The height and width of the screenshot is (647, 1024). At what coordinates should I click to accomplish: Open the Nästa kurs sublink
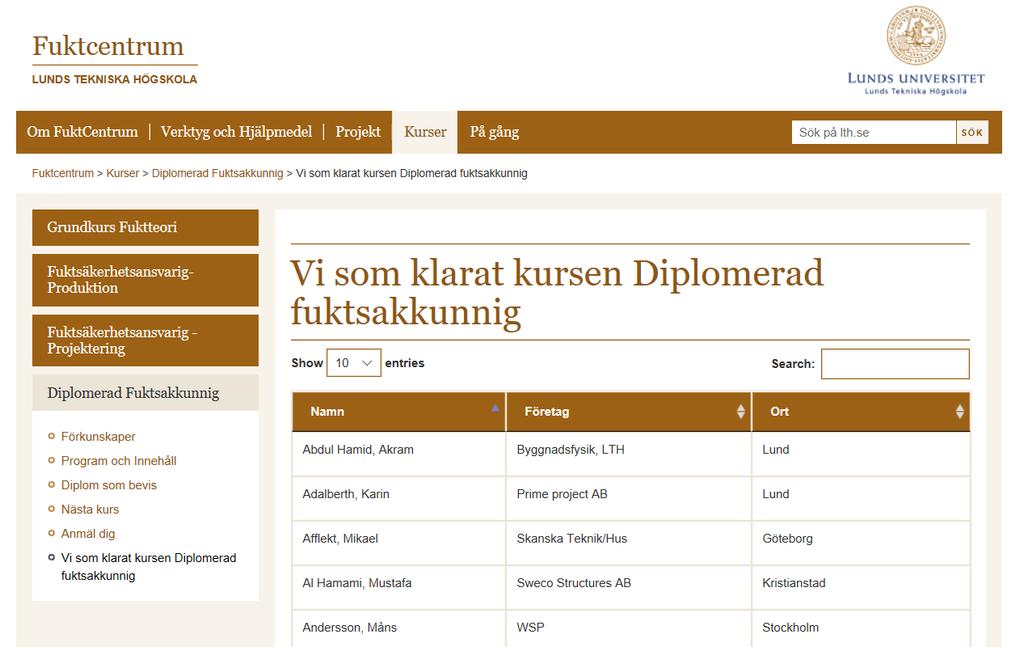[89, 509]
